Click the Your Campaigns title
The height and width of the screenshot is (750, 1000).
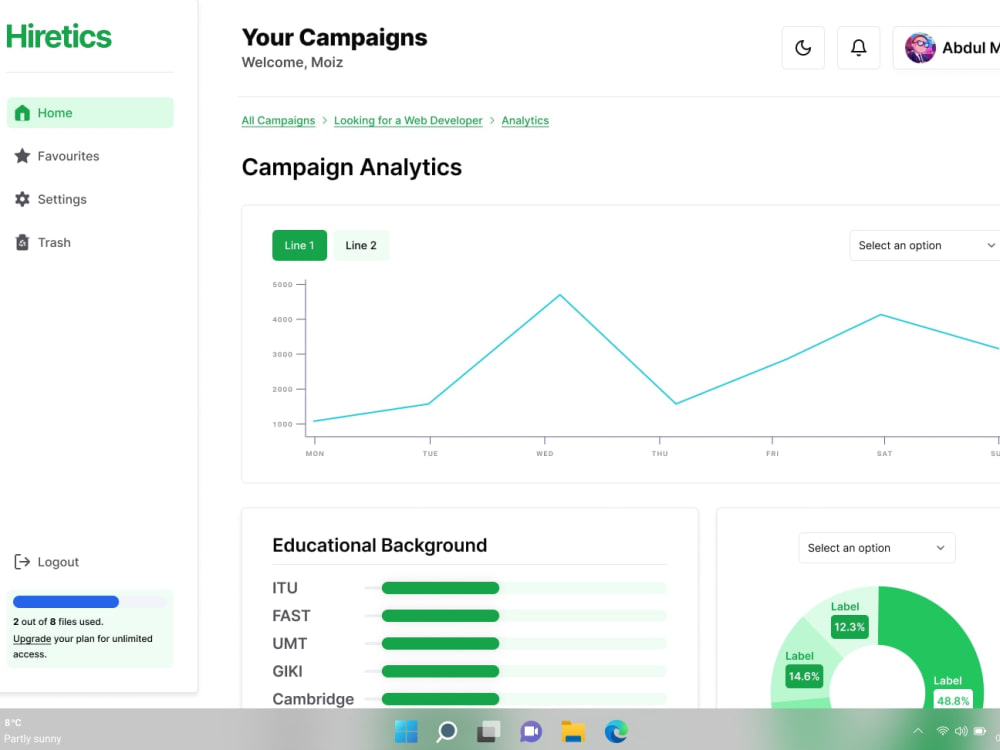pyautogui.click(x=334, y=37)
